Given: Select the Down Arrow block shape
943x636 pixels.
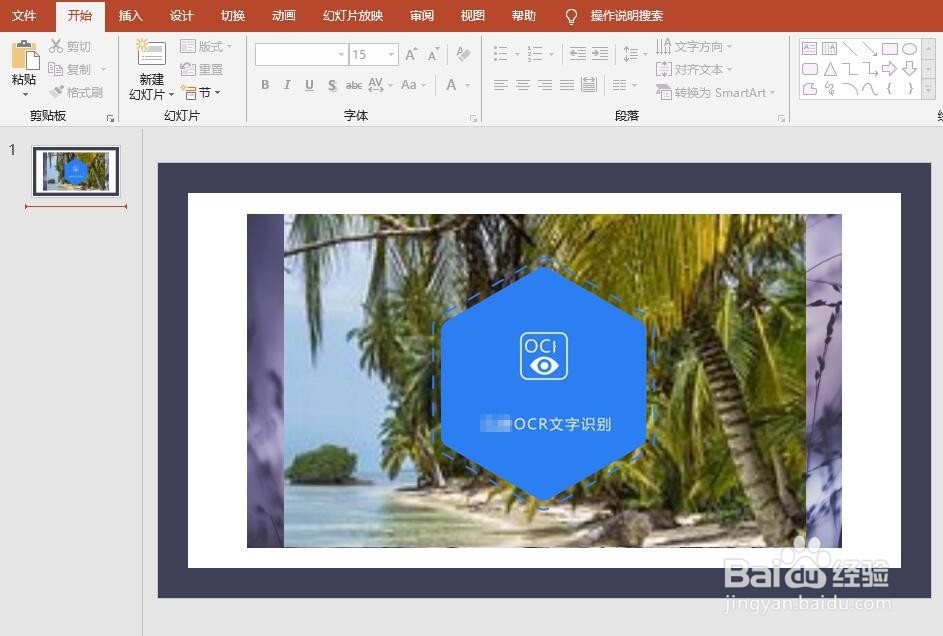Looking at the screenshot, I should click(x=909, y=69).
